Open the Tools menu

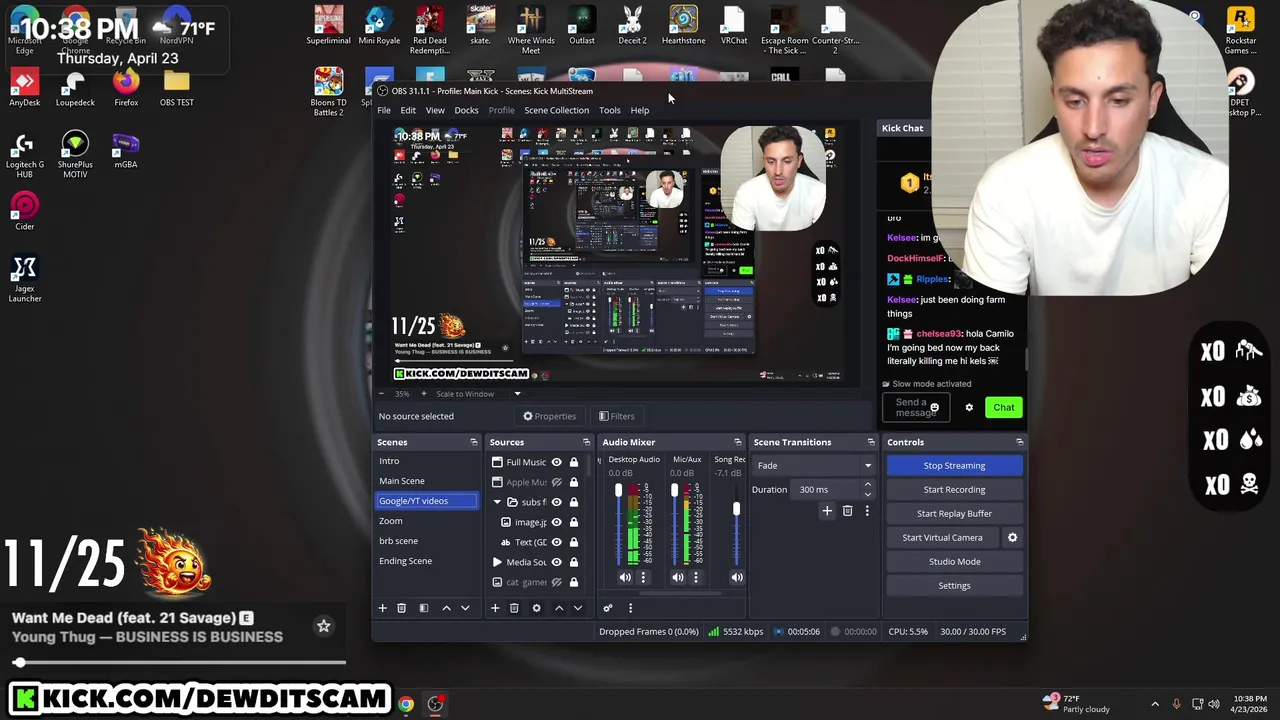pyautogui.click(x=609, y=110)
